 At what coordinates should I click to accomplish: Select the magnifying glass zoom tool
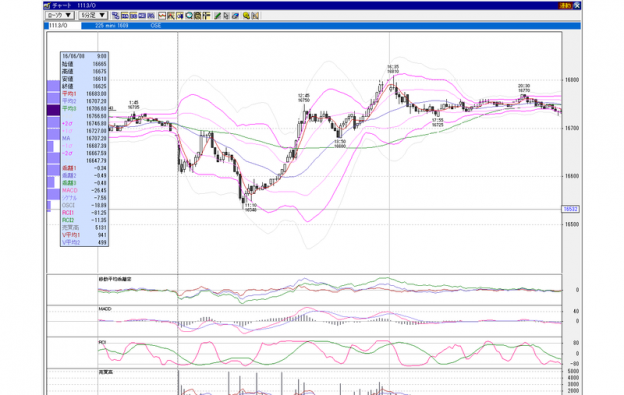pos(189,16)
